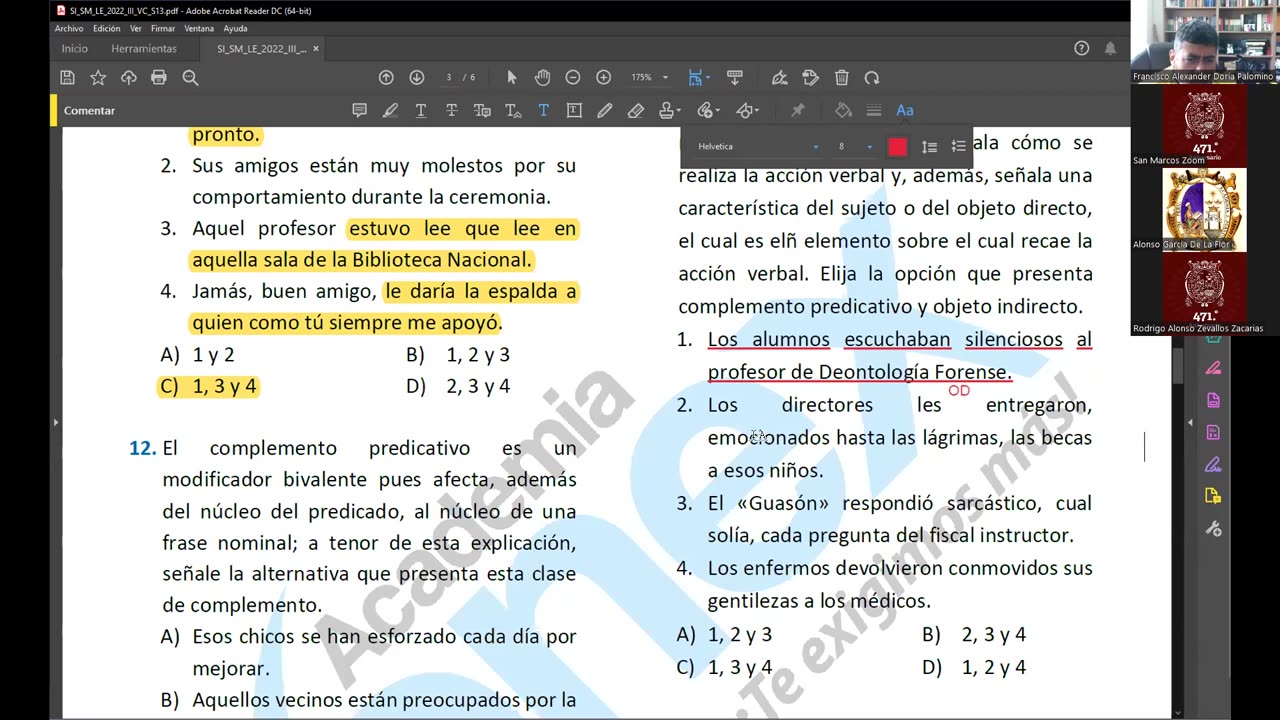
Task: Add a sticky note comment
Action: click(359, 111)
